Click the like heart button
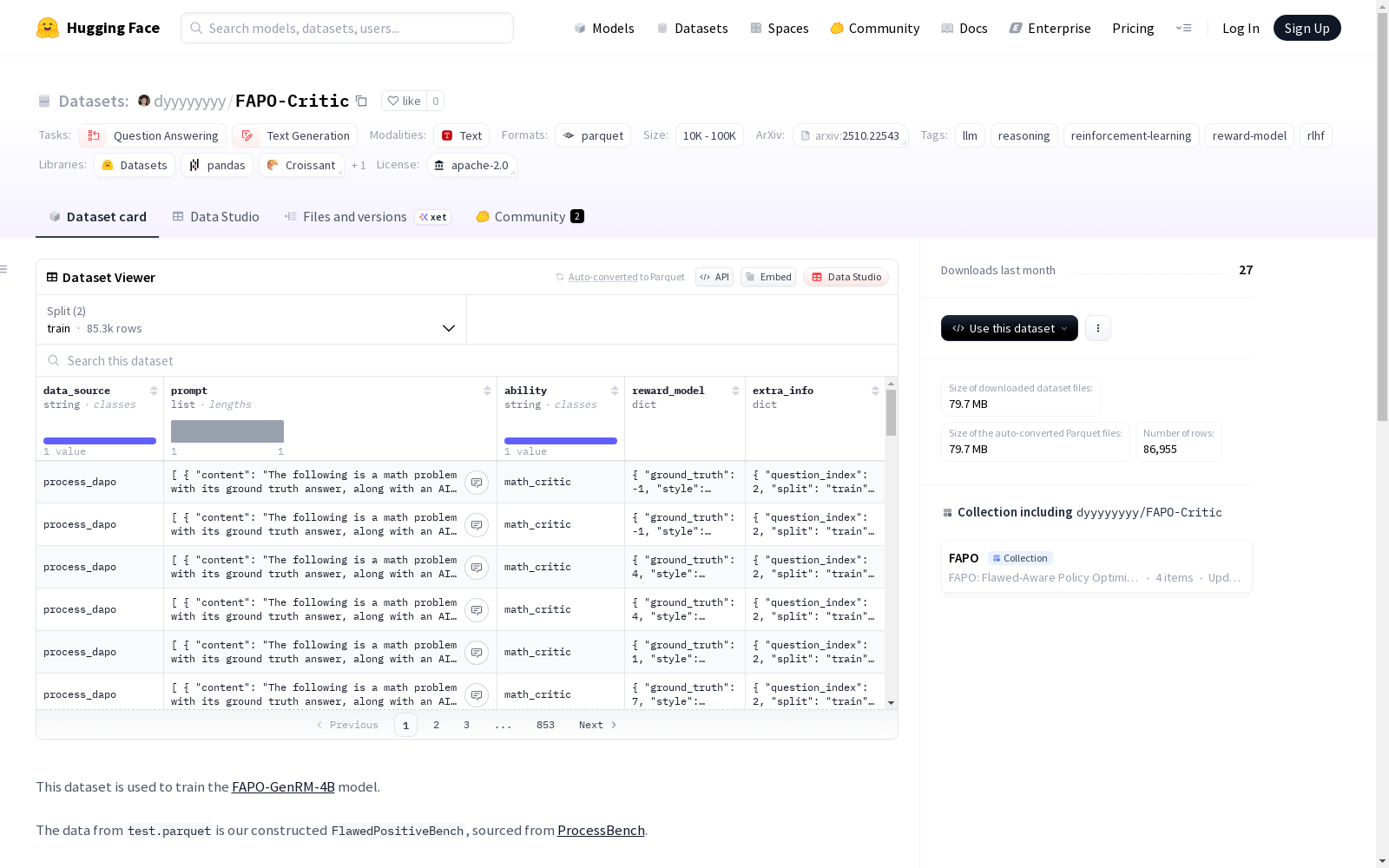The width and height of the screenshot is (1389, 868). coord(404,101)
